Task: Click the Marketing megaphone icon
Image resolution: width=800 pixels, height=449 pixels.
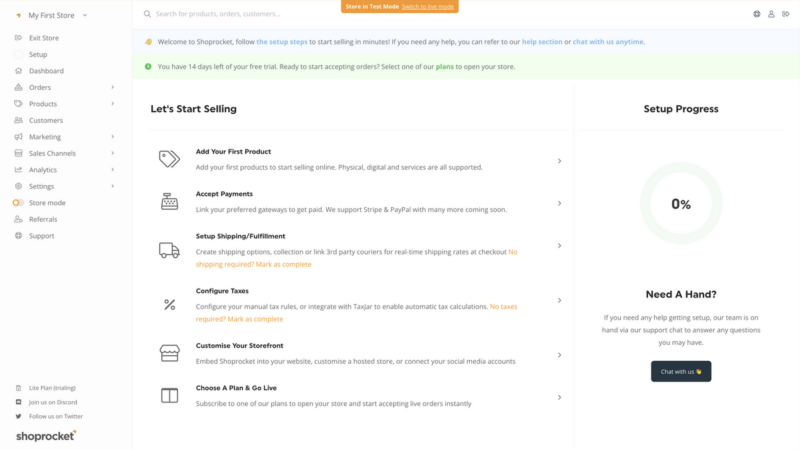Action: pyautogui.click(x=18, y=137)
